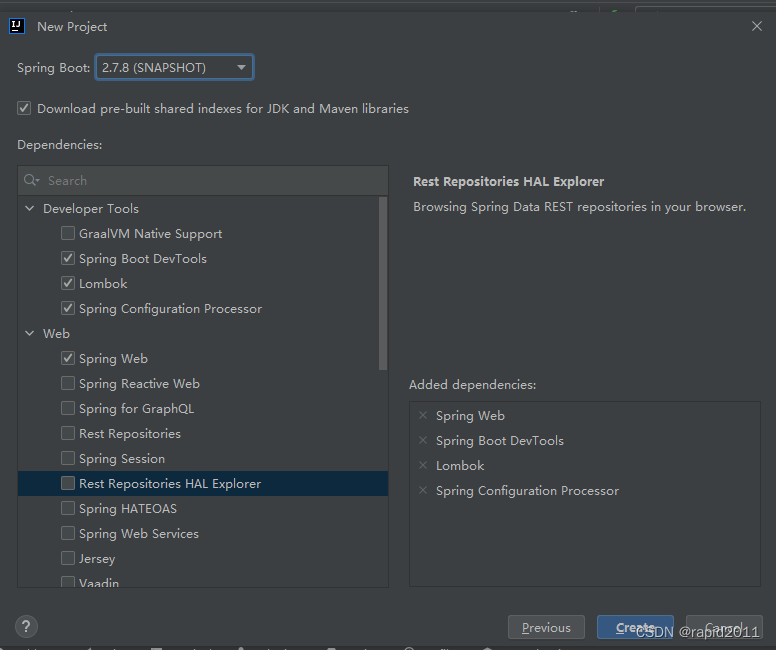Click the Previous button
Screen dimensions: 776x650
(x=546, y=627)
